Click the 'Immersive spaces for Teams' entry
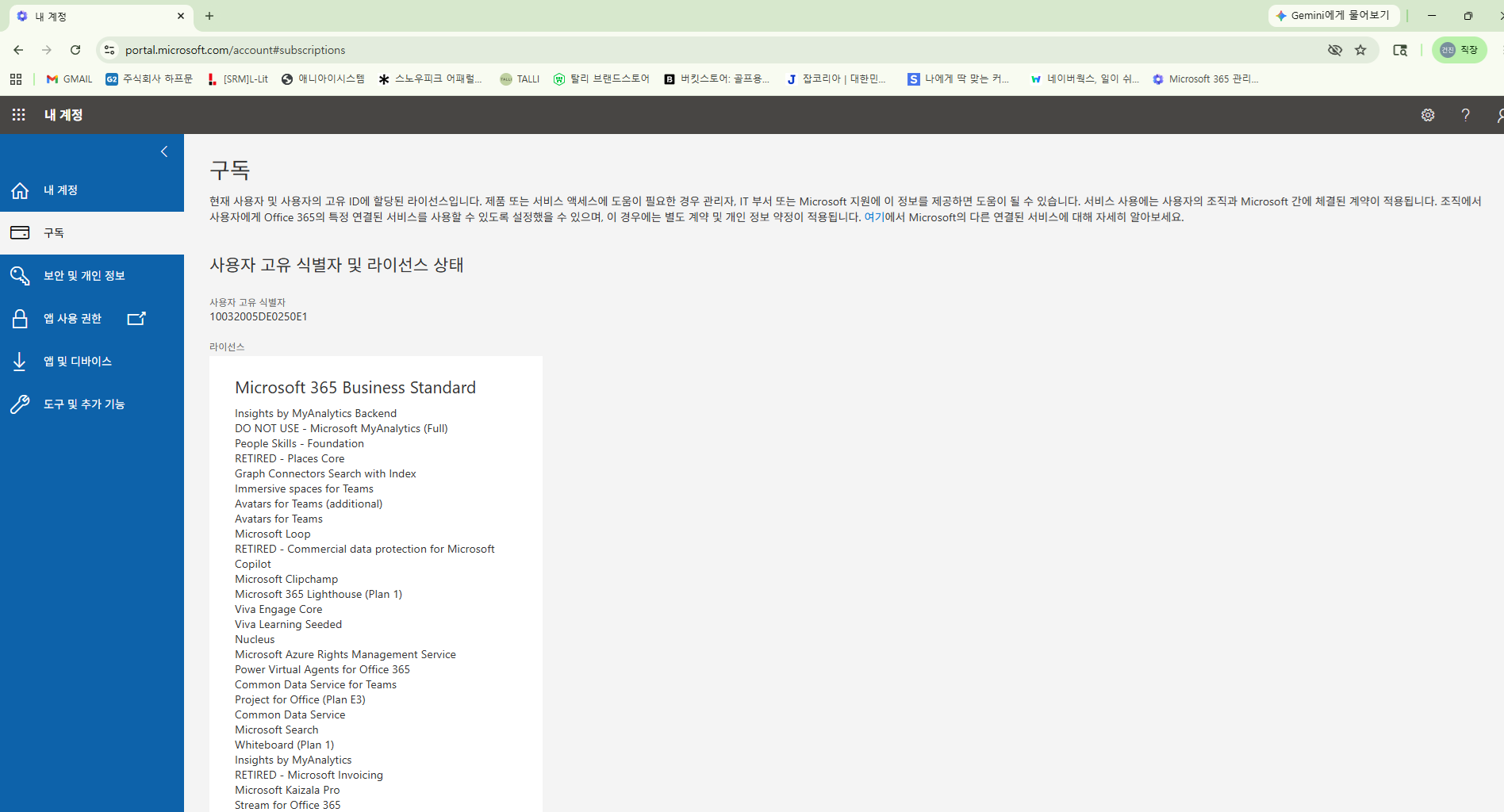Viewport: 1504px width, 812px height. [304, 489]
